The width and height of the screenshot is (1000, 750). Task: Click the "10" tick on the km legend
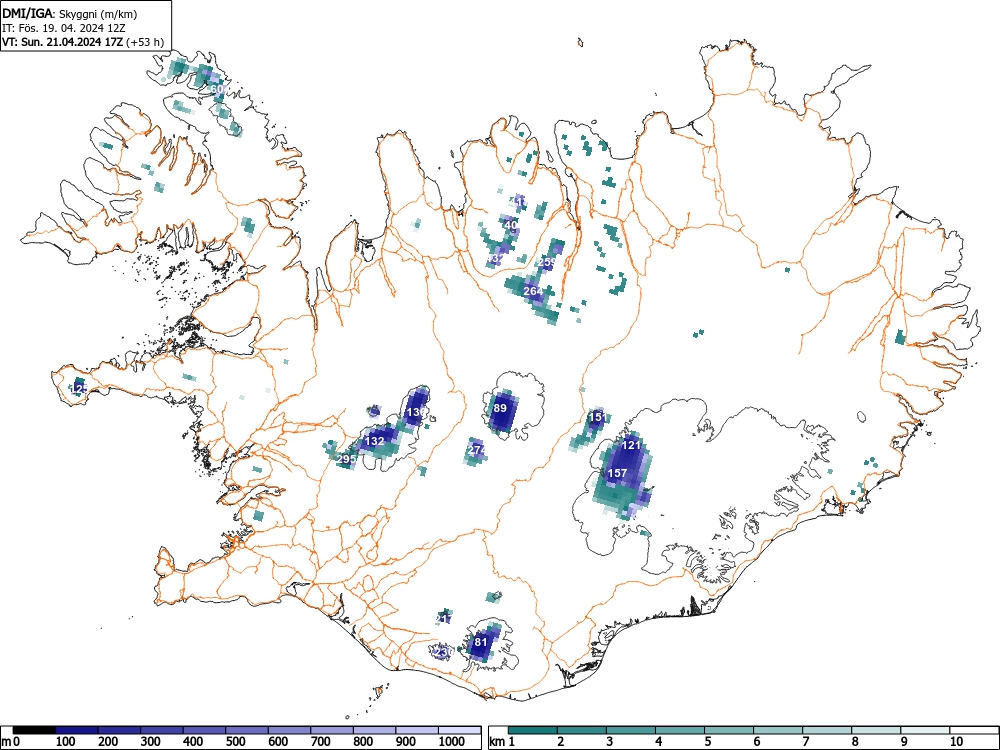click(x=955, y=741)
